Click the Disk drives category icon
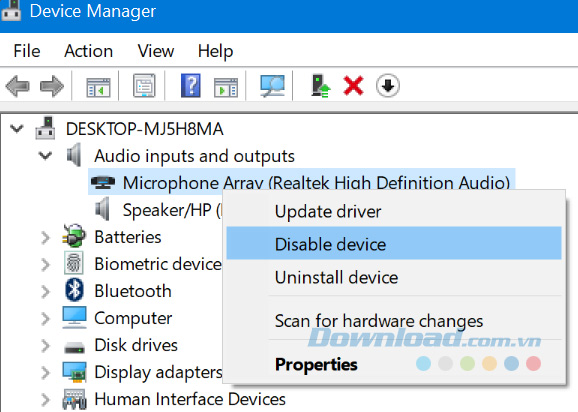 74,347
